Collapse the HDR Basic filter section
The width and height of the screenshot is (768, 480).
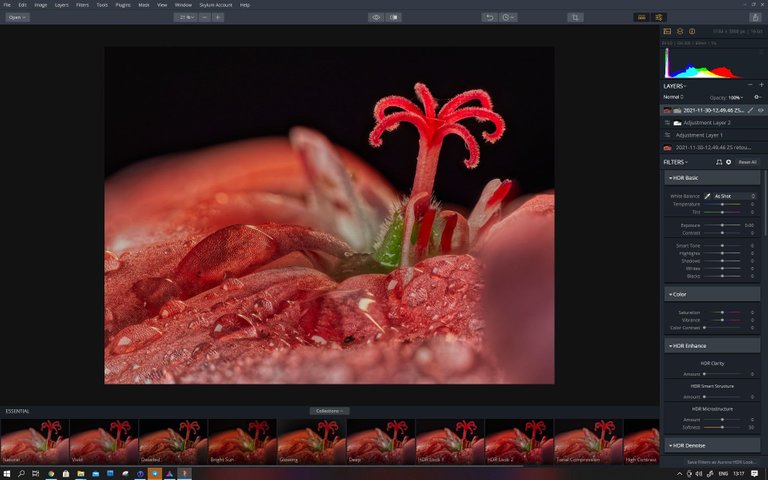[x=712, y=178]
